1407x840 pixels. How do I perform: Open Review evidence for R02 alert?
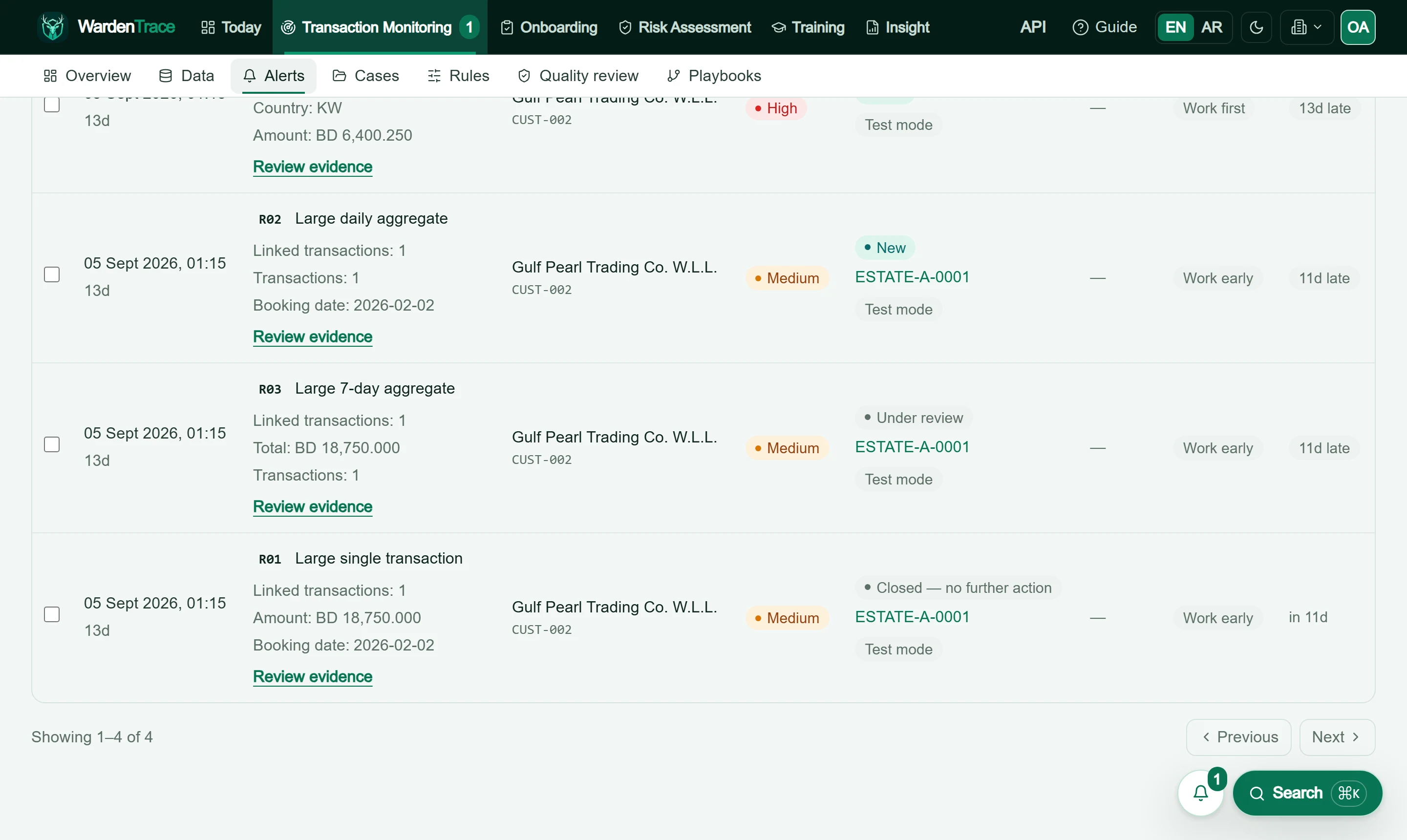[313, 337]
